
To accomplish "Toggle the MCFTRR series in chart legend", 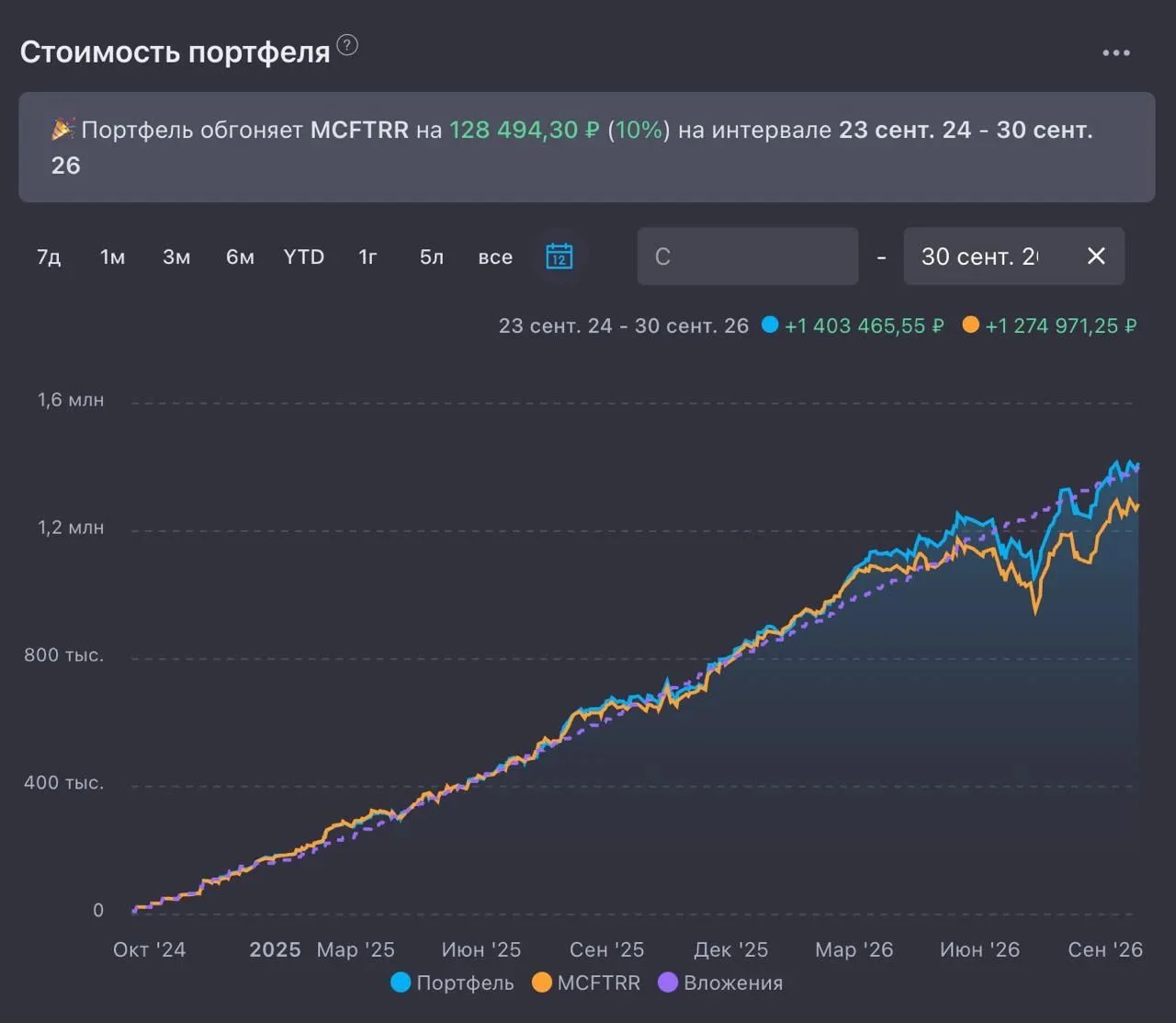I will pos(586,983).
